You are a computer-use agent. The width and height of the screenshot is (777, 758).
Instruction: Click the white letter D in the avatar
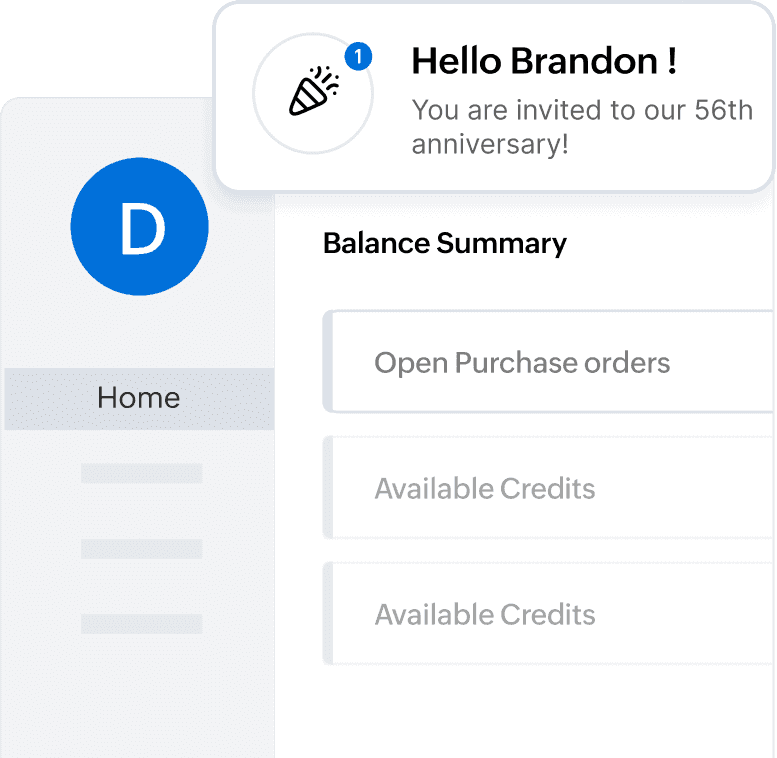point(141,229)
